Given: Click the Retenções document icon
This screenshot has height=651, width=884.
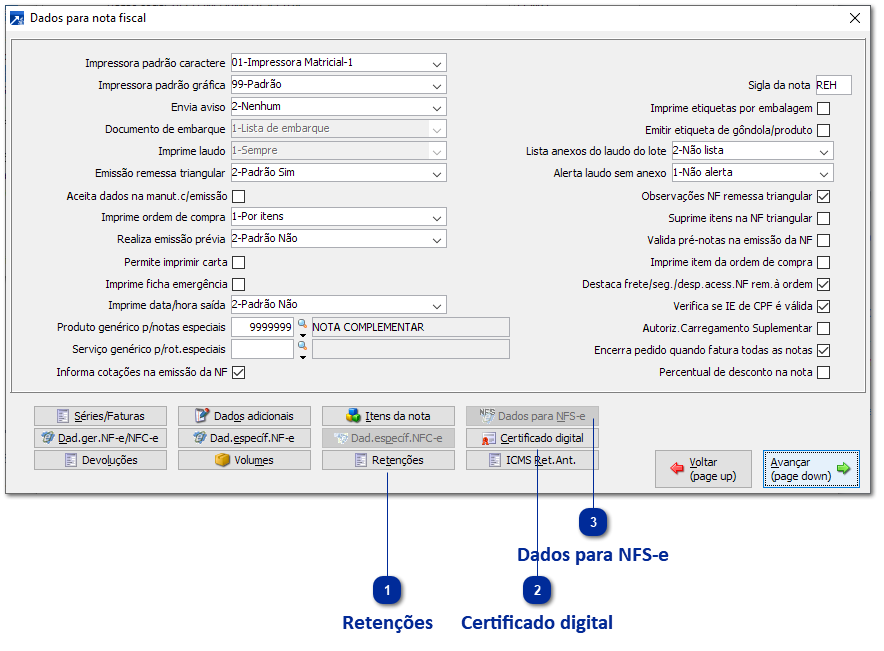Looking at the screenshot, I should pos(361,460).
